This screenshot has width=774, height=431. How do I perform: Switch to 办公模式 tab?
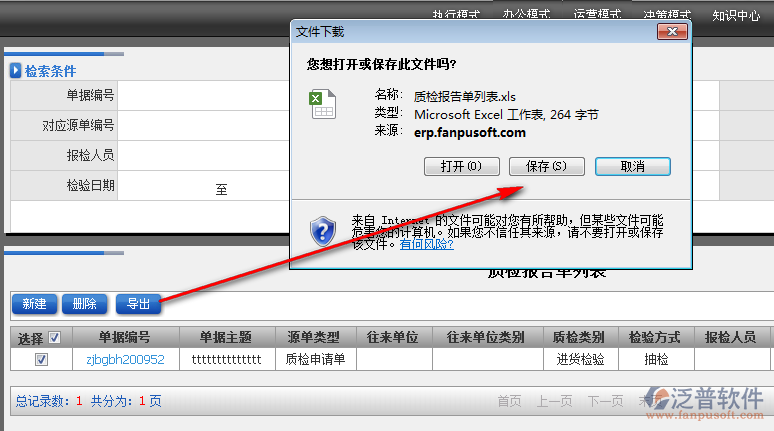click(x=526, y=15)
